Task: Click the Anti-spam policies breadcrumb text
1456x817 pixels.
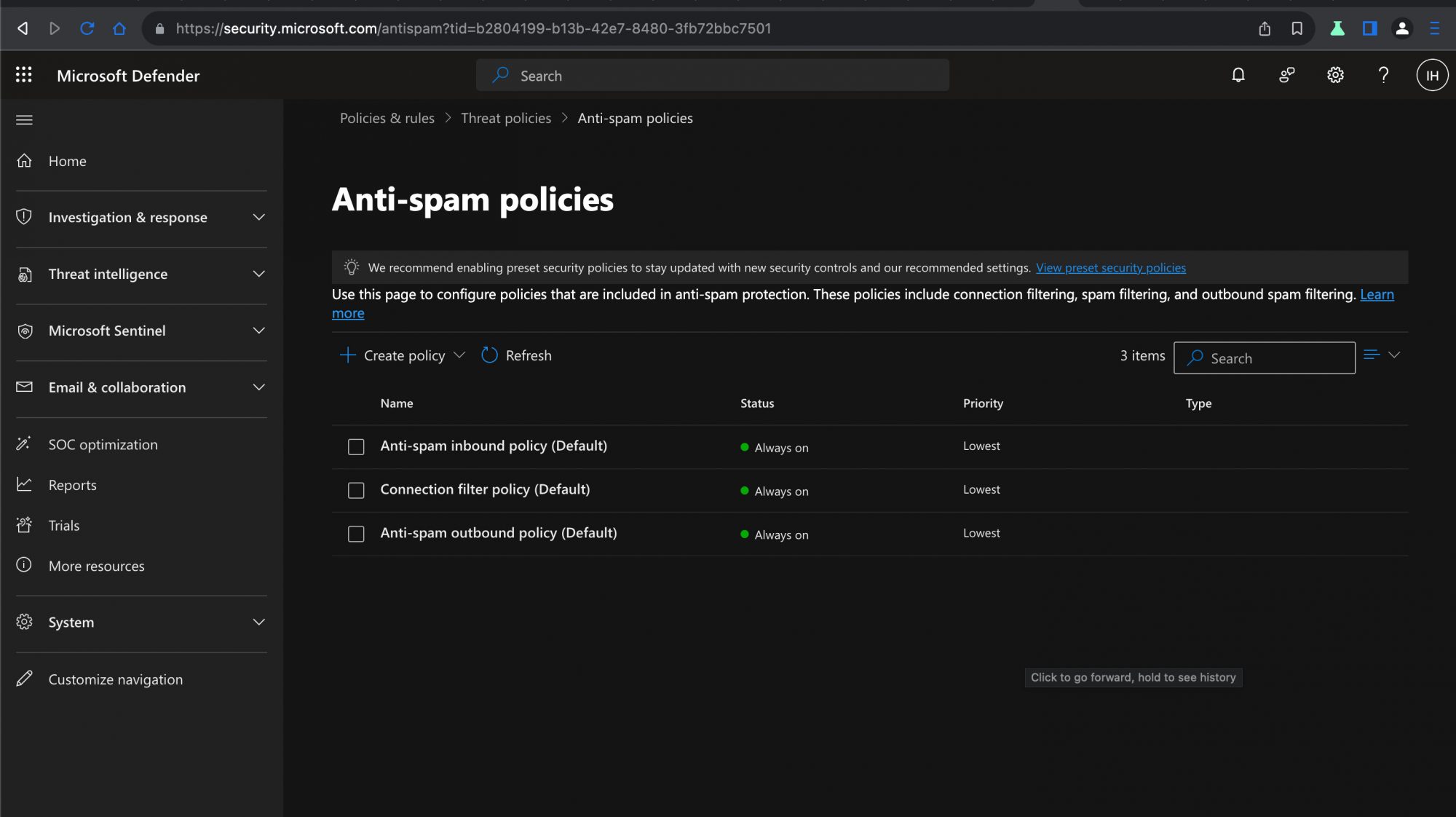Action: 635,118
